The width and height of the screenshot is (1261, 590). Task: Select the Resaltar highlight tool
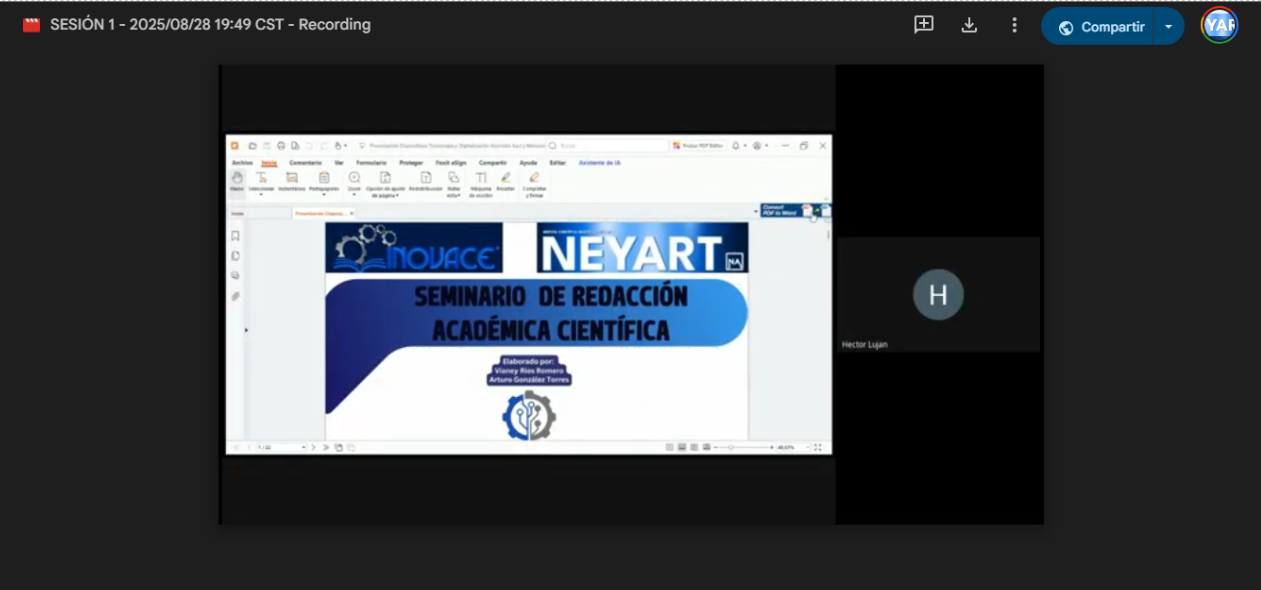click(506, 181)
